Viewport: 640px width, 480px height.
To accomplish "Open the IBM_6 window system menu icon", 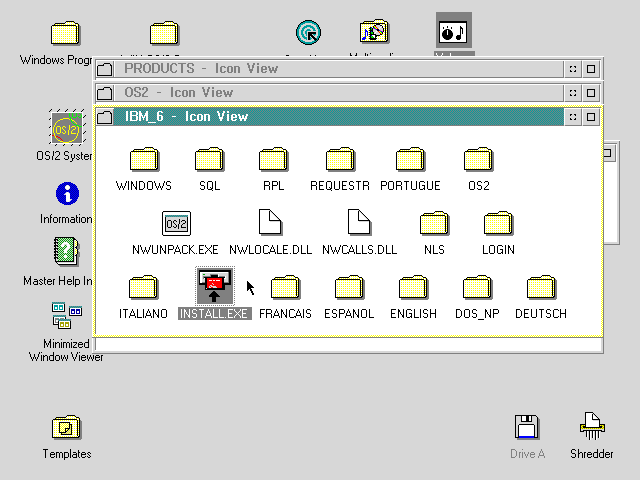I will 105,117.
